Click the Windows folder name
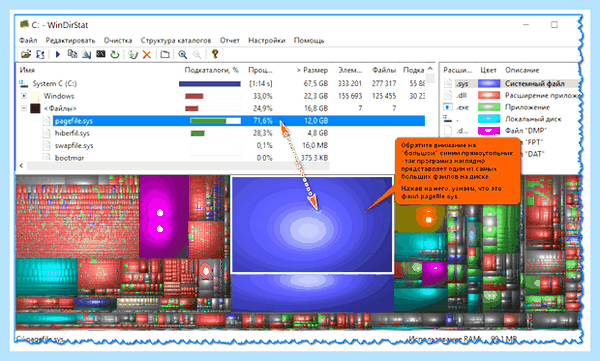 59,96
